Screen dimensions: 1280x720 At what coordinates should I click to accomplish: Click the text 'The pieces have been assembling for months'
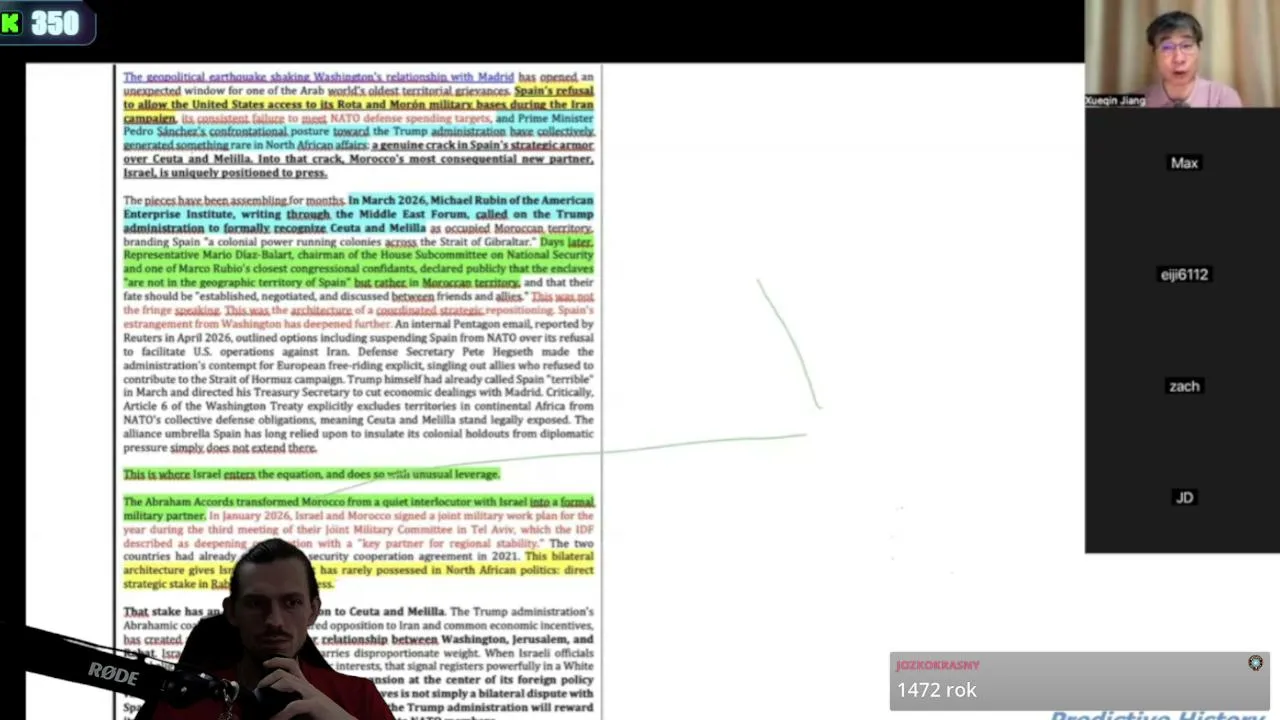pos(233,200)
